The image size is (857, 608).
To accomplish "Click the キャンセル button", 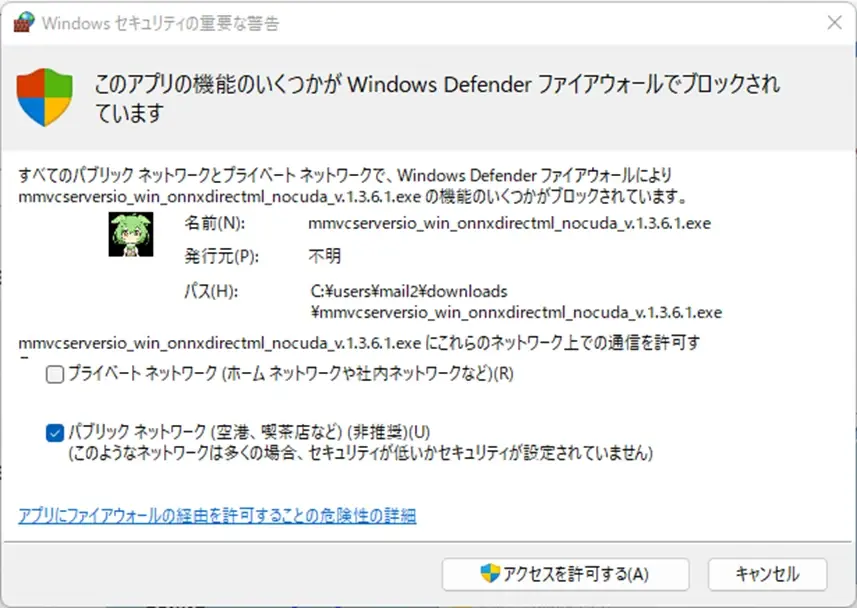I will (x=767, y=574).
